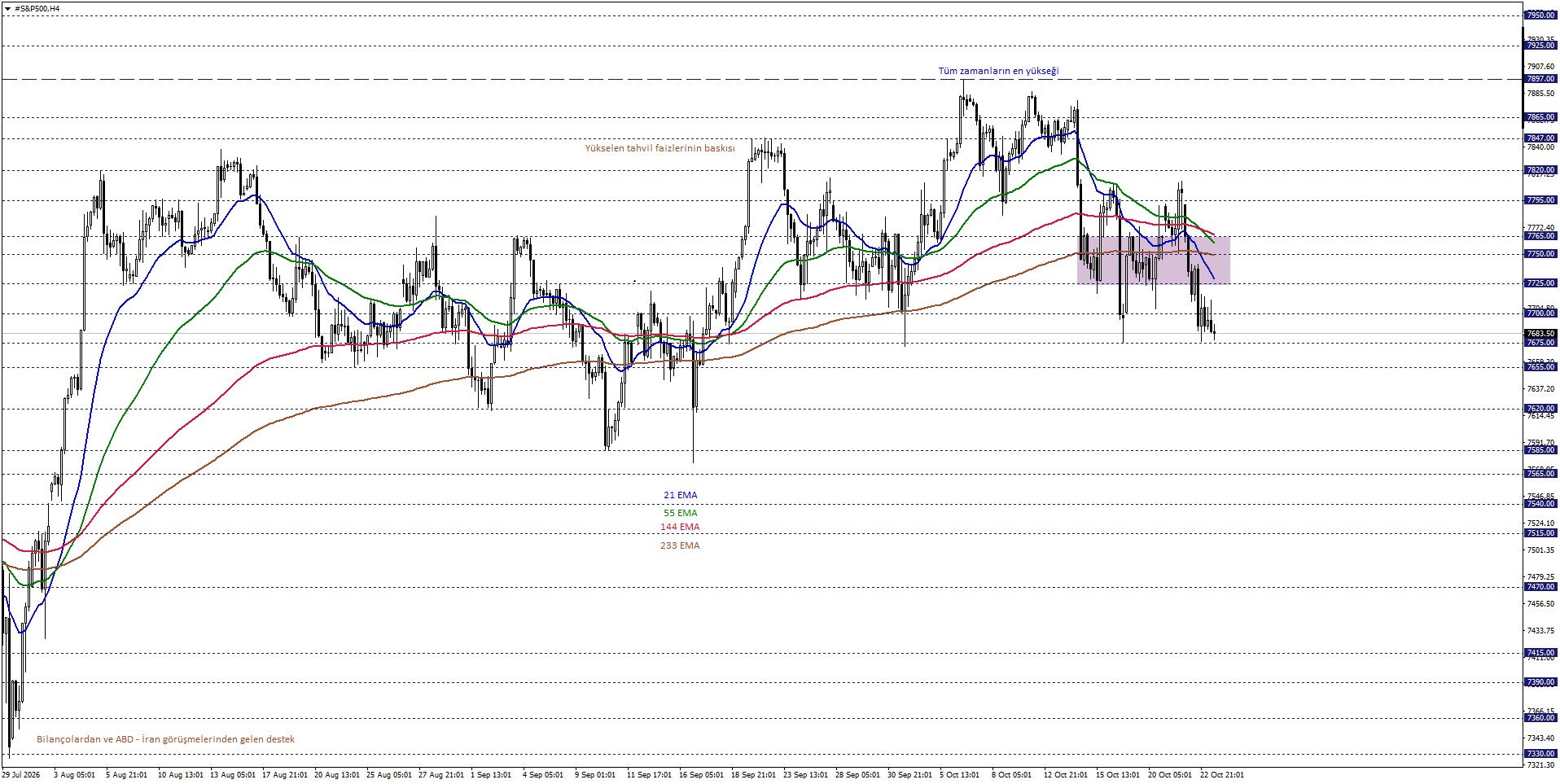Click the '144 EMA' legend label
This screenshot has height=784, width=1560.
(680, 528)
